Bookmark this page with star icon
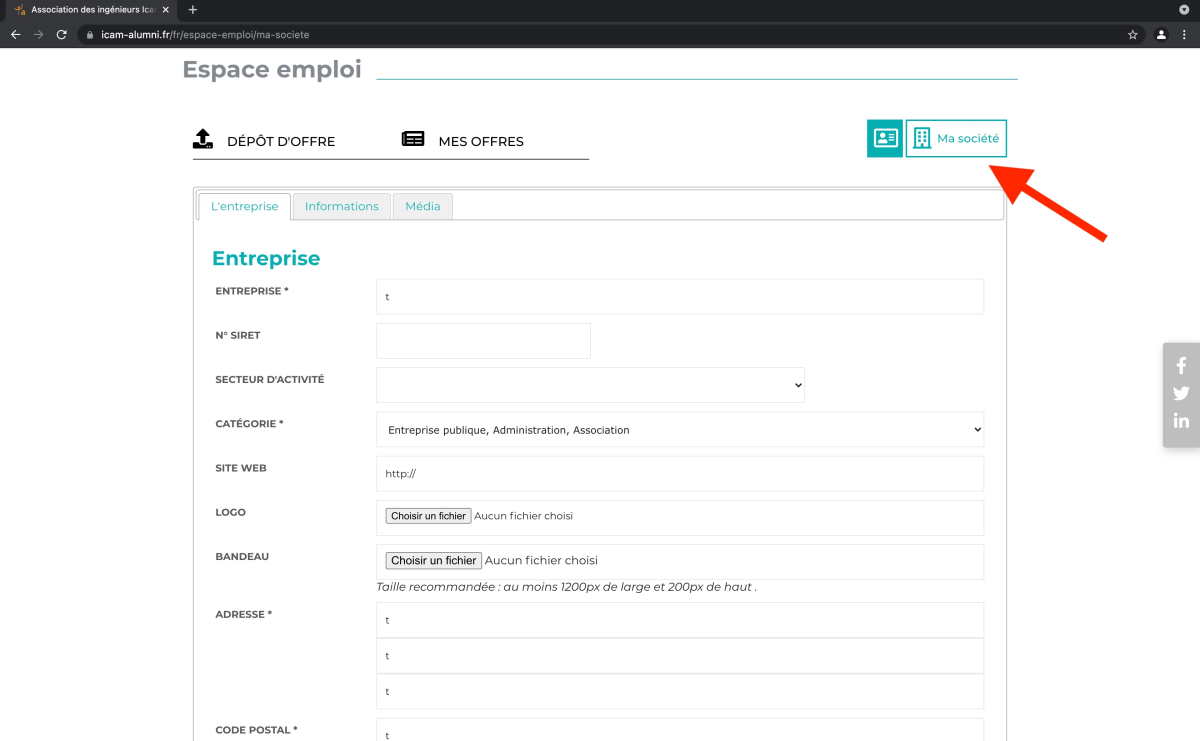 point(1133,34)
